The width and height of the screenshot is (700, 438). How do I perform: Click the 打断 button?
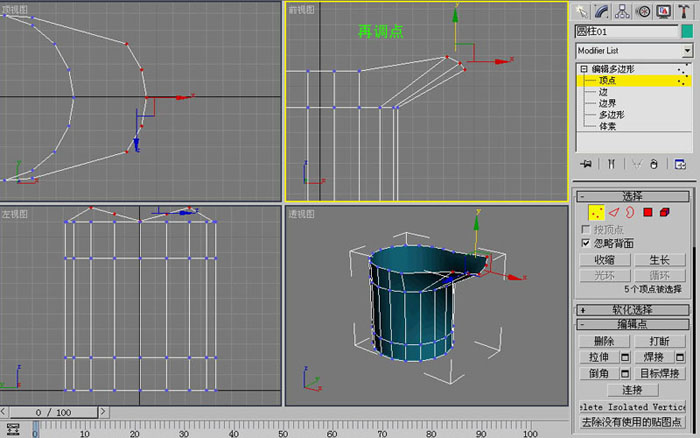click(660, 341)
